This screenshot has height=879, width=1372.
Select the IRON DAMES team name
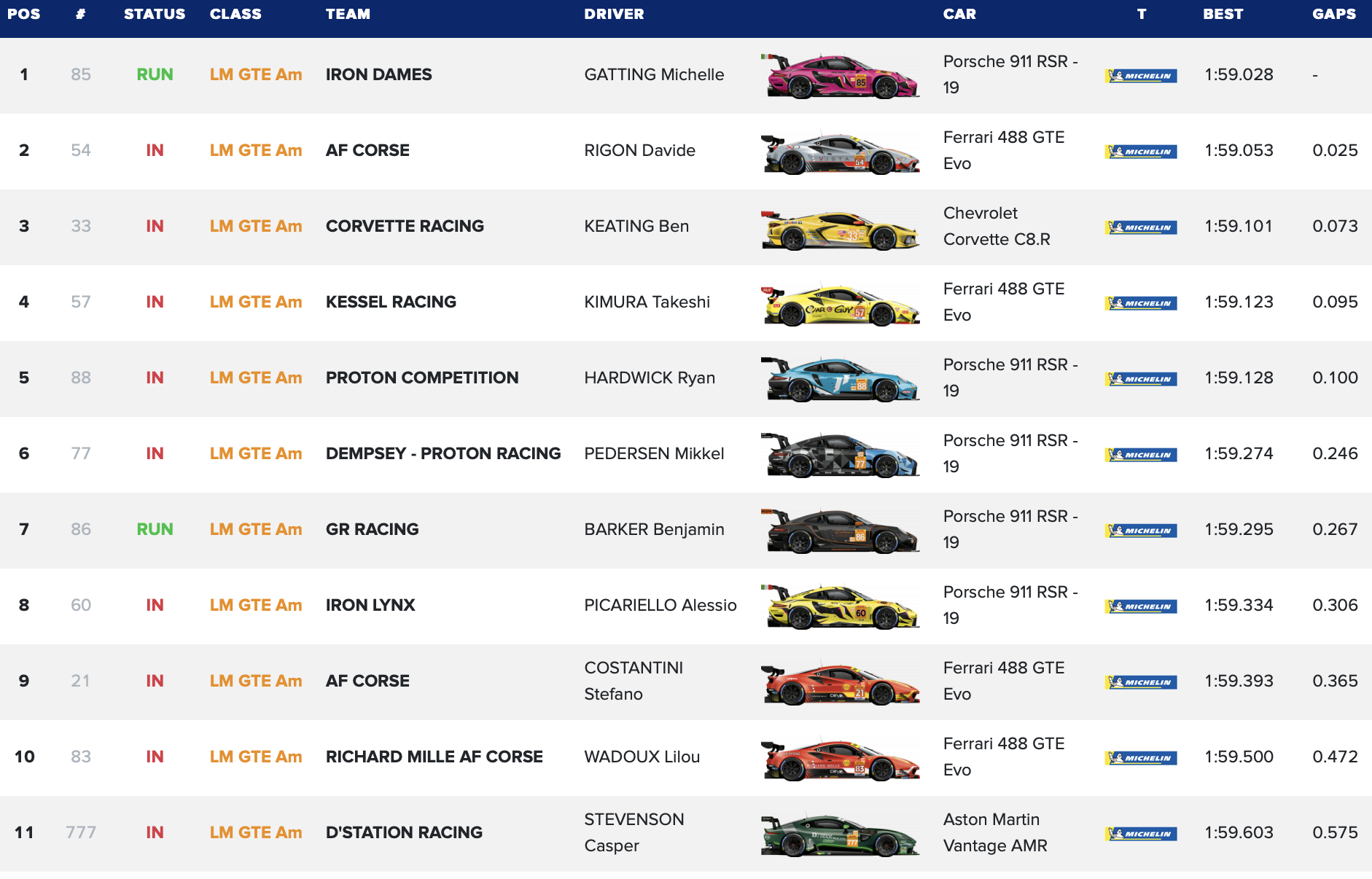[x=379, y=74]
